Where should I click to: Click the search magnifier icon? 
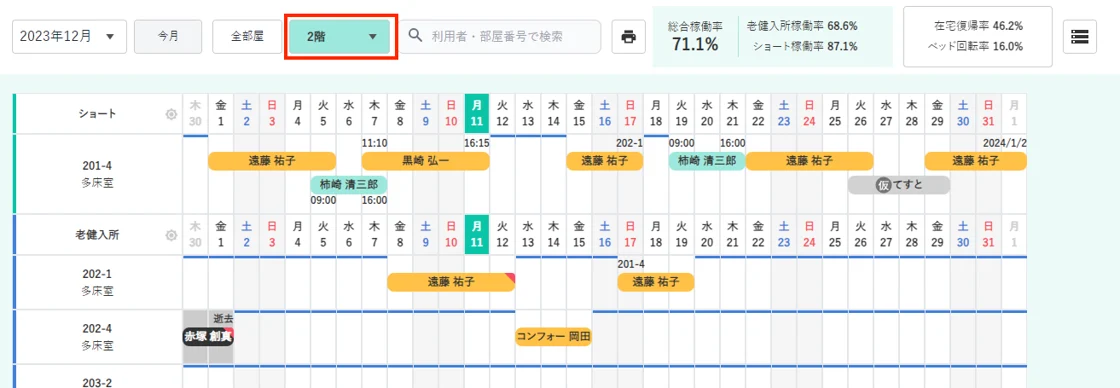[414, 36]
